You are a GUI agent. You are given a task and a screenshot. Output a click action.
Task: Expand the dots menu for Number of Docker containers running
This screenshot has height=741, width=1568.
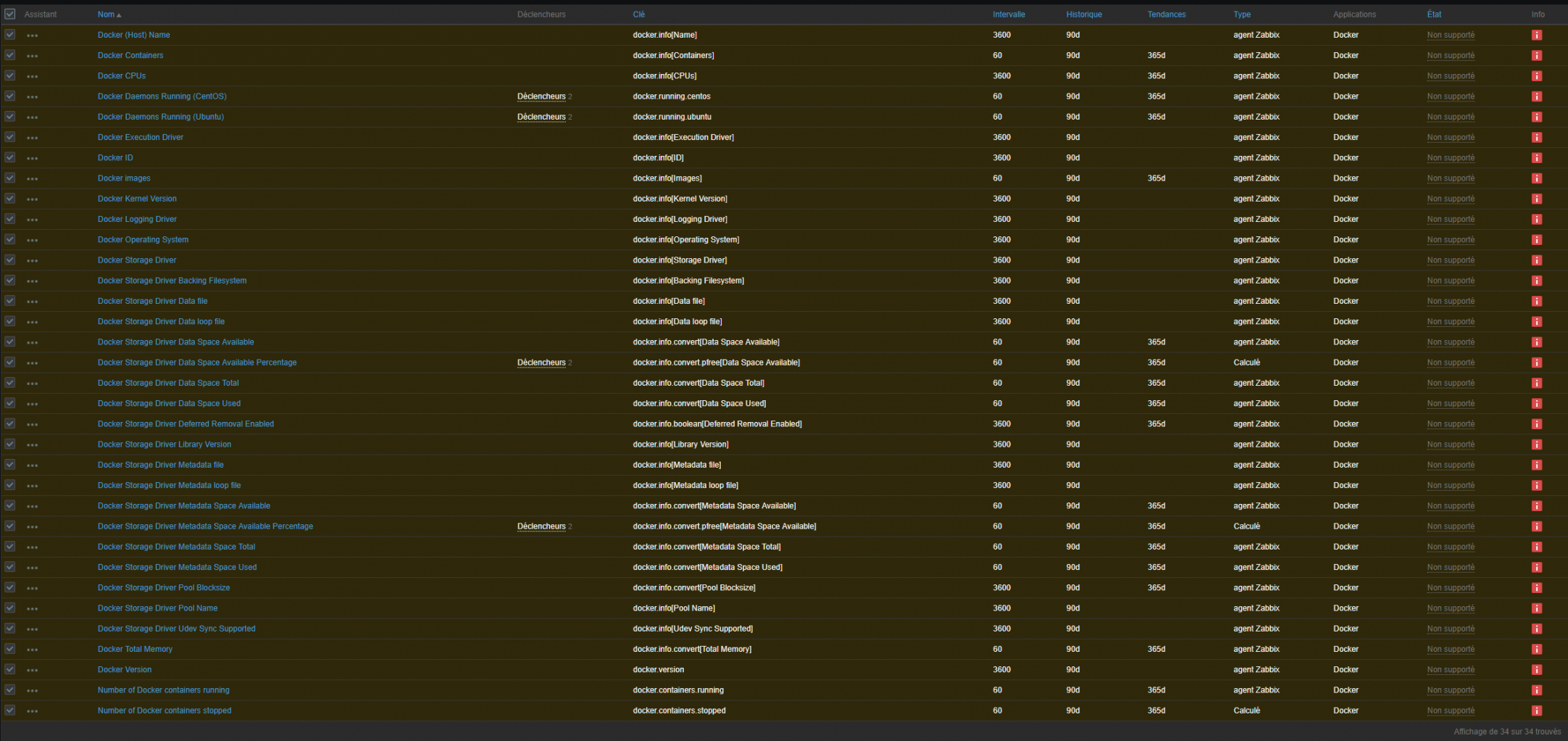(x=32, y=691)
